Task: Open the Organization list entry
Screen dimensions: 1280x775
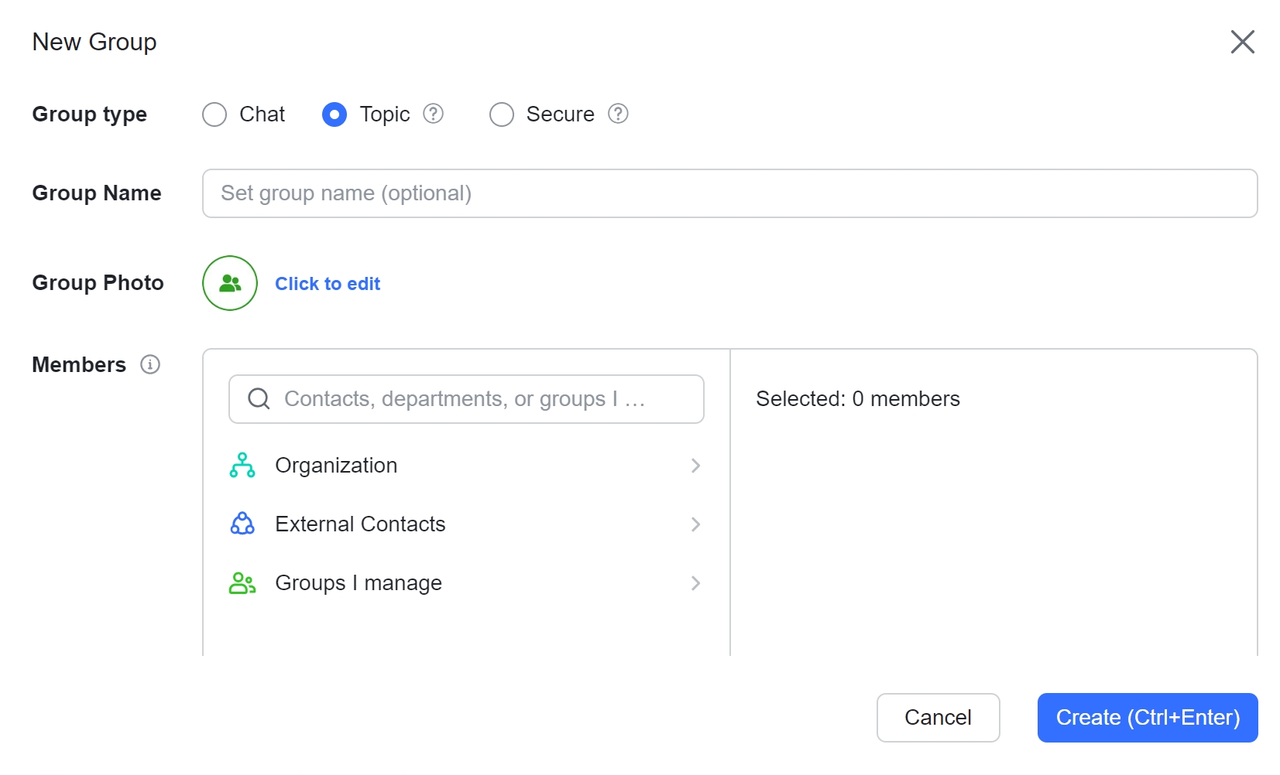Action: [x=336, y=466]
